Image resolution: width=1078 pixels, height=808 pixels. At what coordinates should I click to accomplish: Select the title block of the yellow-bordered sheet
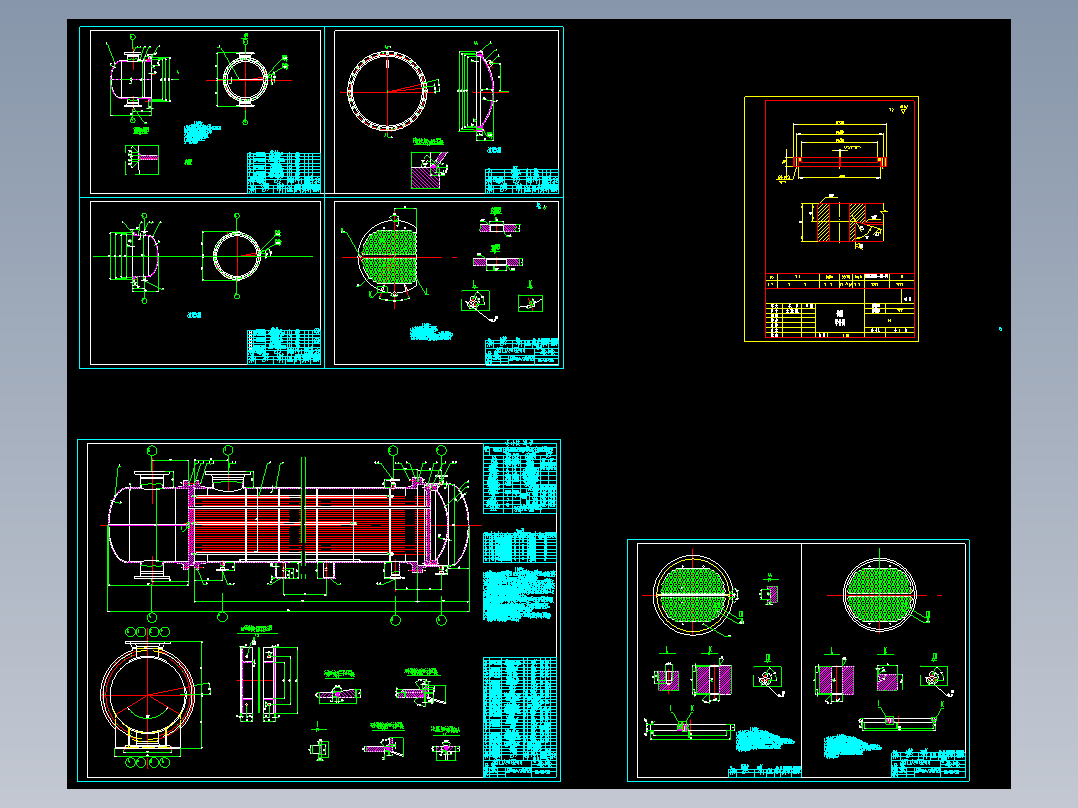point(840,307)
